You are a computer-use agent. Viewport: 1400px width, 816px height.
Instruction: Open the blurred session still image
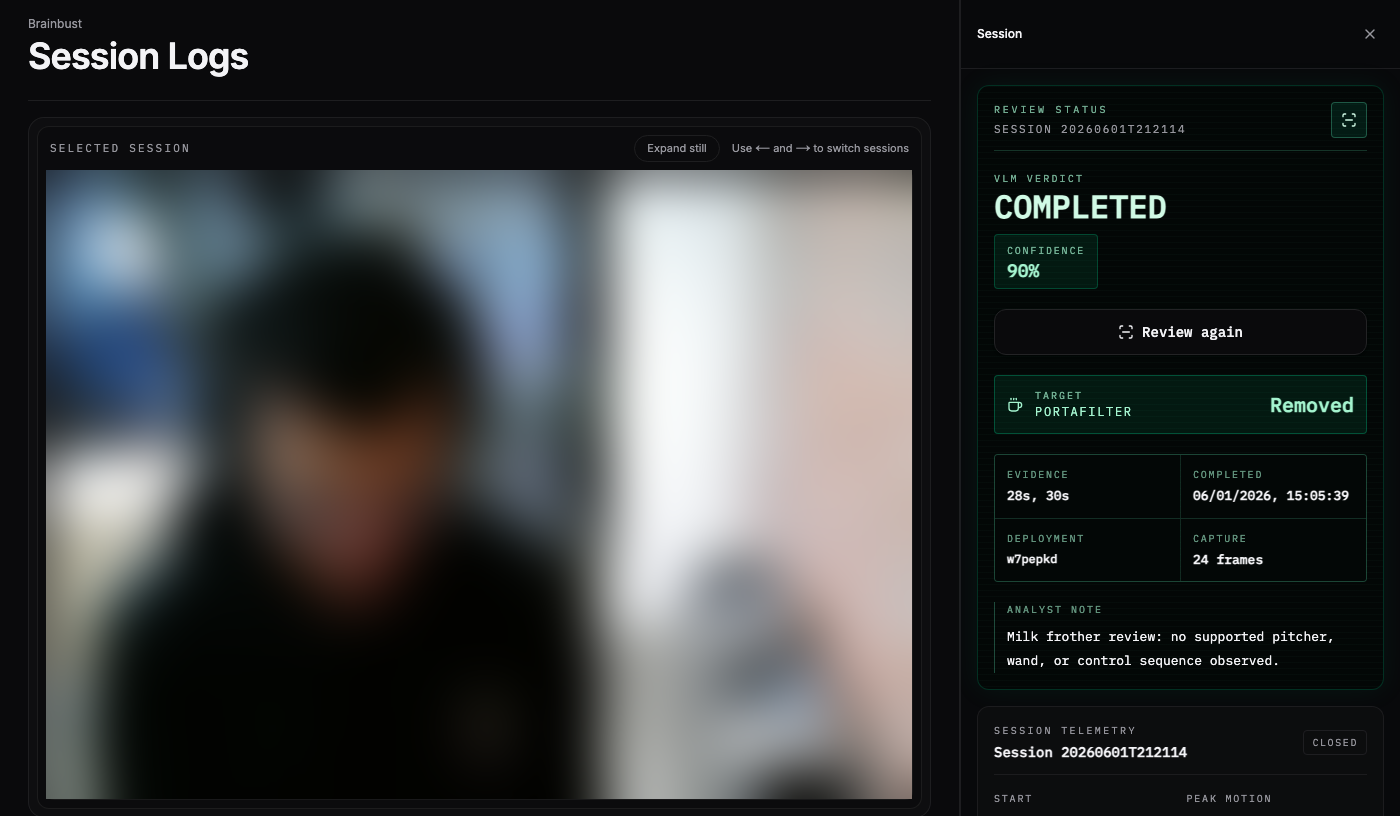(479, 485)
